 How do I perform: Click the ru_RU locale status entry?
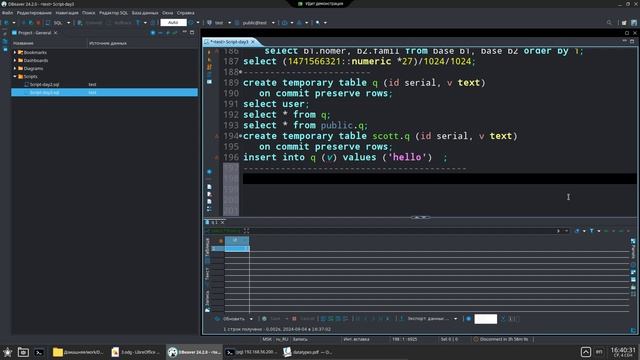(x=282, y=339)
